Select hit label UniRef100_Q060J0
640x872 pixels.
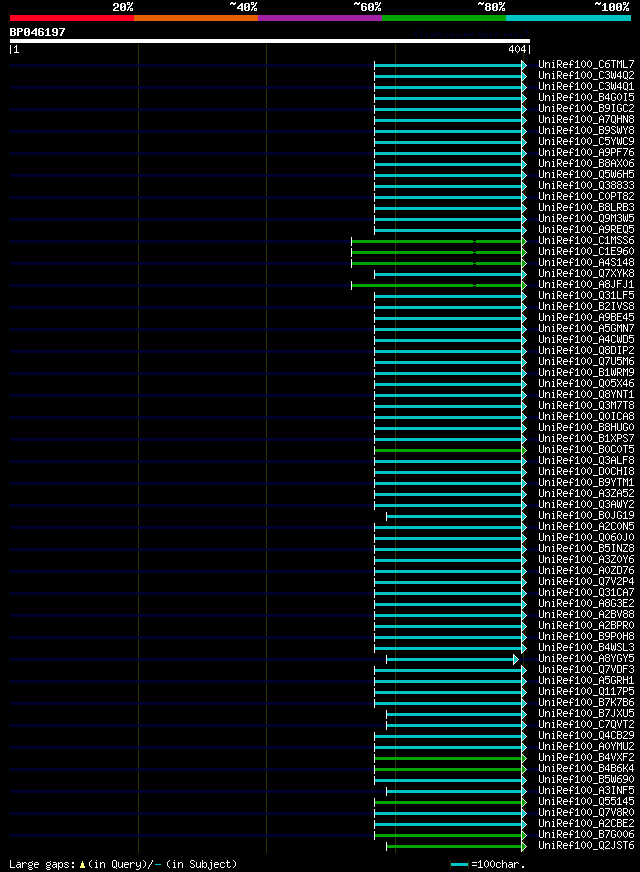tap(586, 538)
